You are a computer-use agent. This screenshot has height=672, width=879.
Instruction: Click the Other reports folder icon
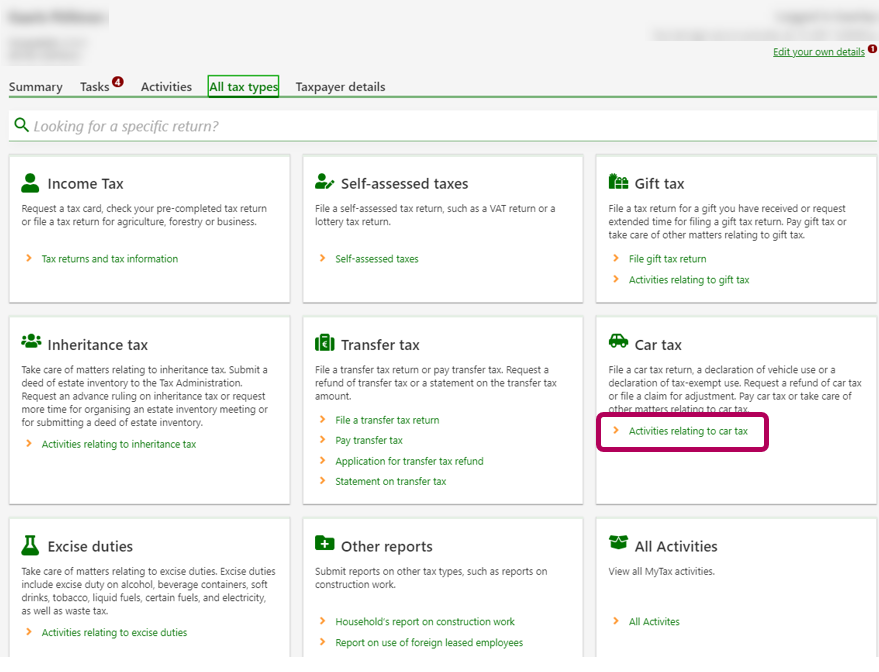pos(324,544)
